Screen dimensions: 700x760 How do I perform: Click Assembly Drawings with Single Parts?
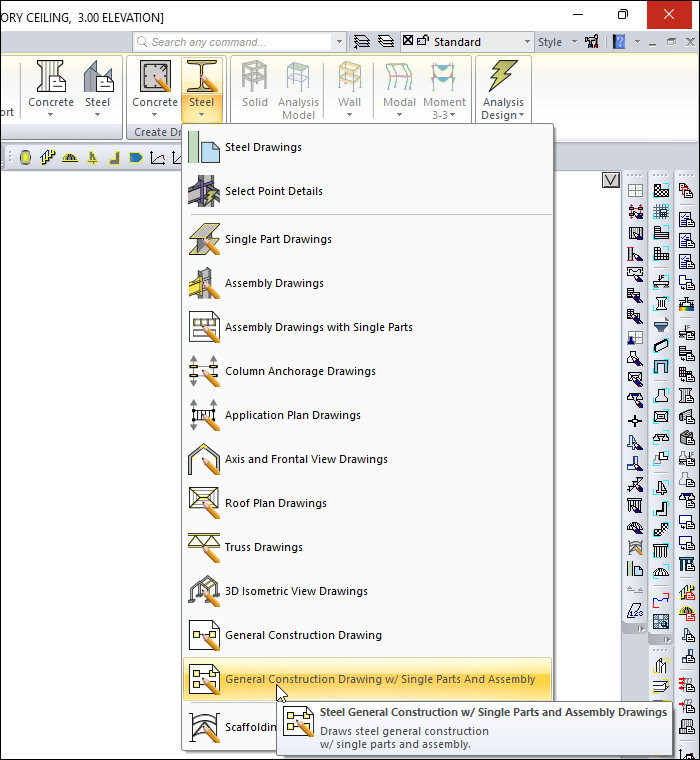point(318,327)
